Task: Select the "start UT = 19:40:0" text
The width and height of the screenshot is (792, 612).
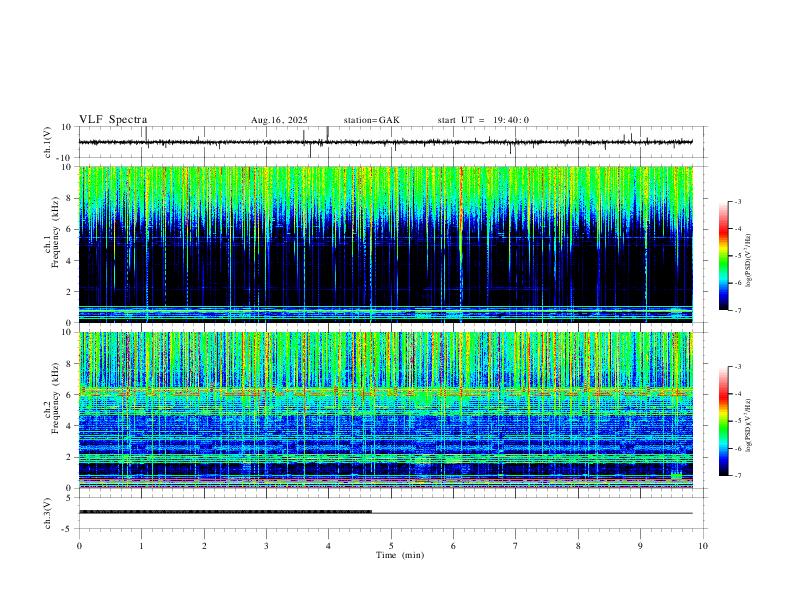Action: click(483, 120)
